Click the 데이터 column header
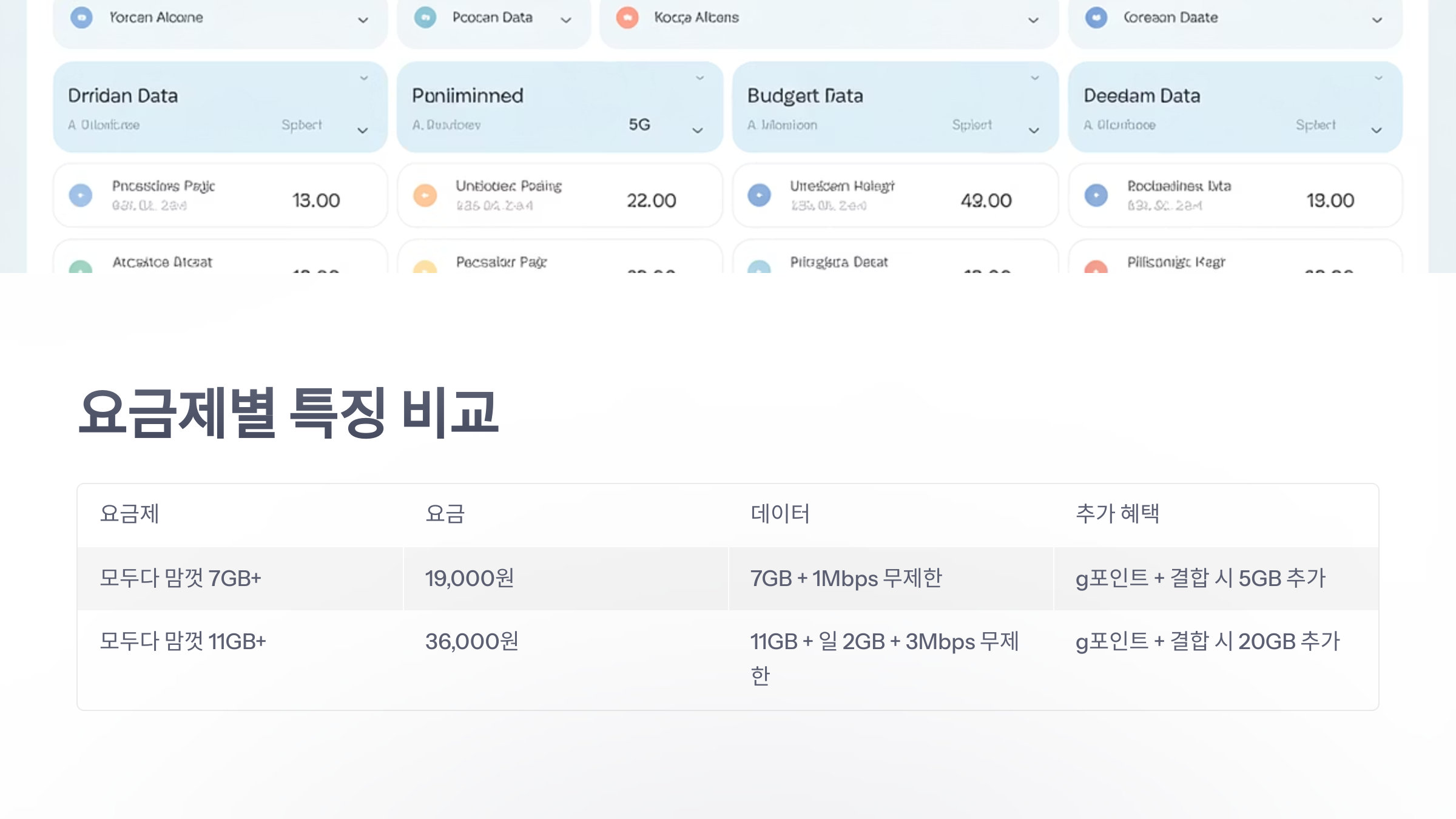This screenshot has height=819, width=1456. click(x=780, y=513)
